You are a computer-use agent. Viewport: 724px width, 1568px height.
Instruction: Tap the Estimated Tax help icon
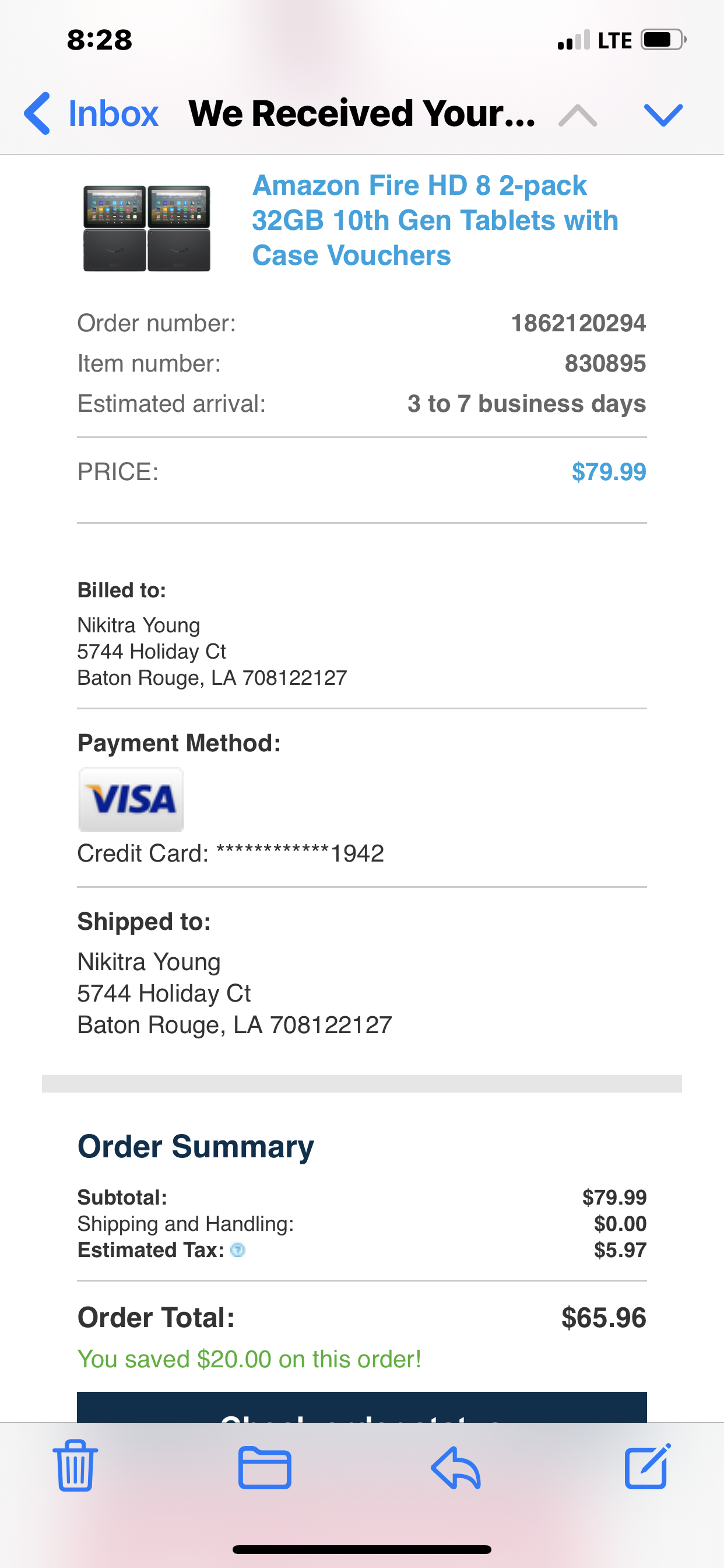pyautogui.click(x=238, y=1250)
